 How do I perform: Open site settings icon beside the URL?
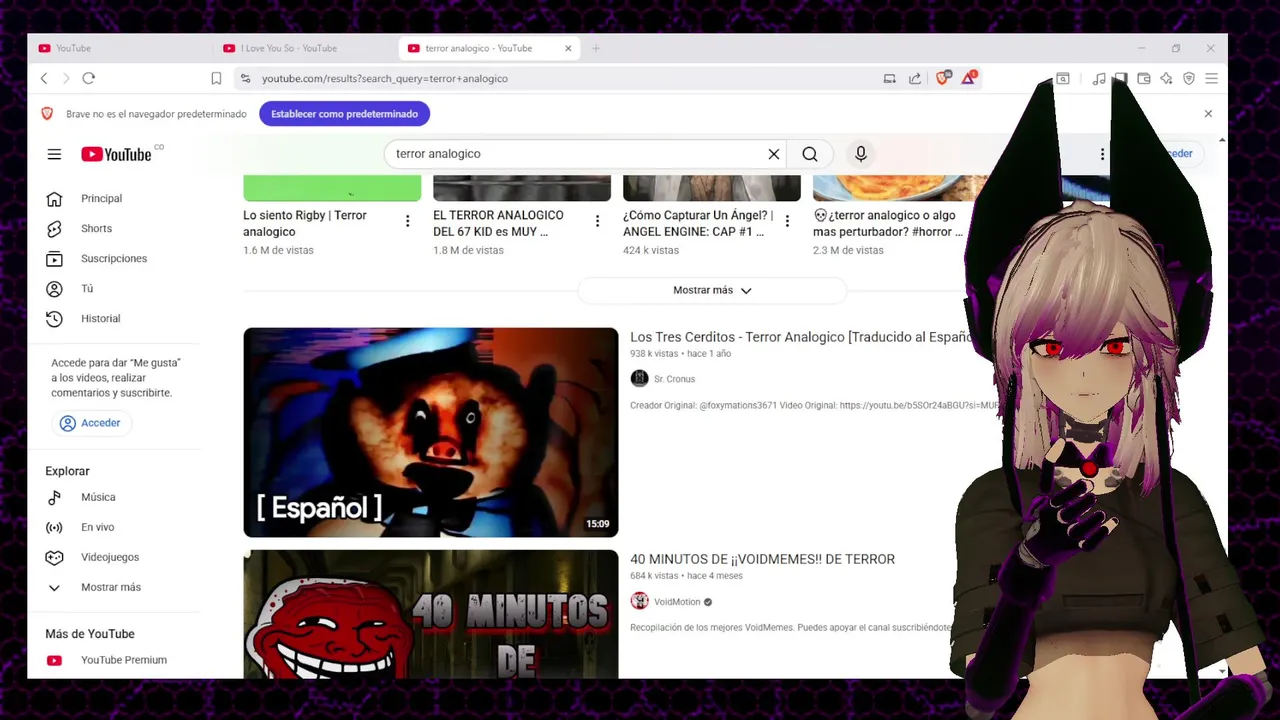coord(245,78)
